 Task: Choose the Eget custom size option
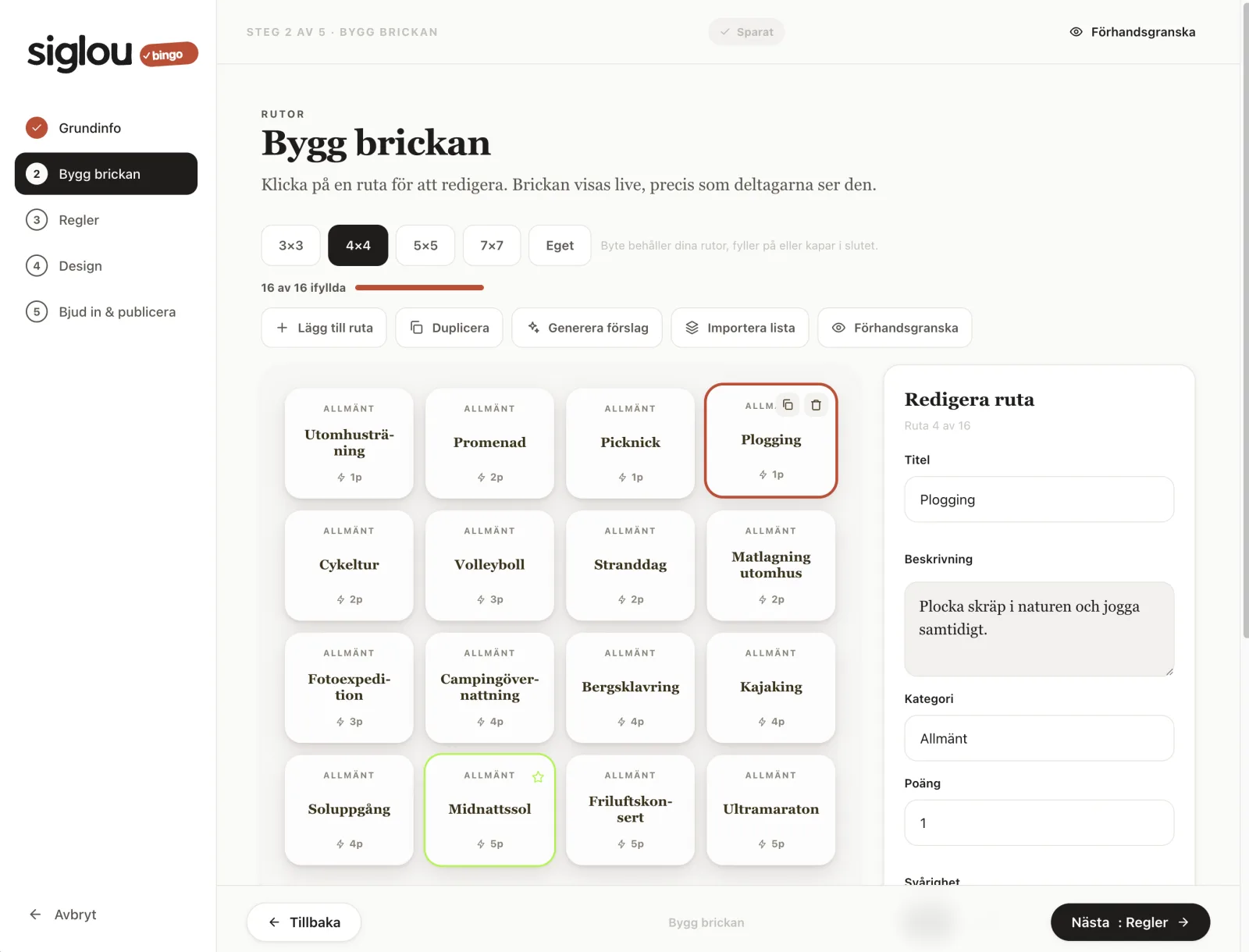point(560,245)
